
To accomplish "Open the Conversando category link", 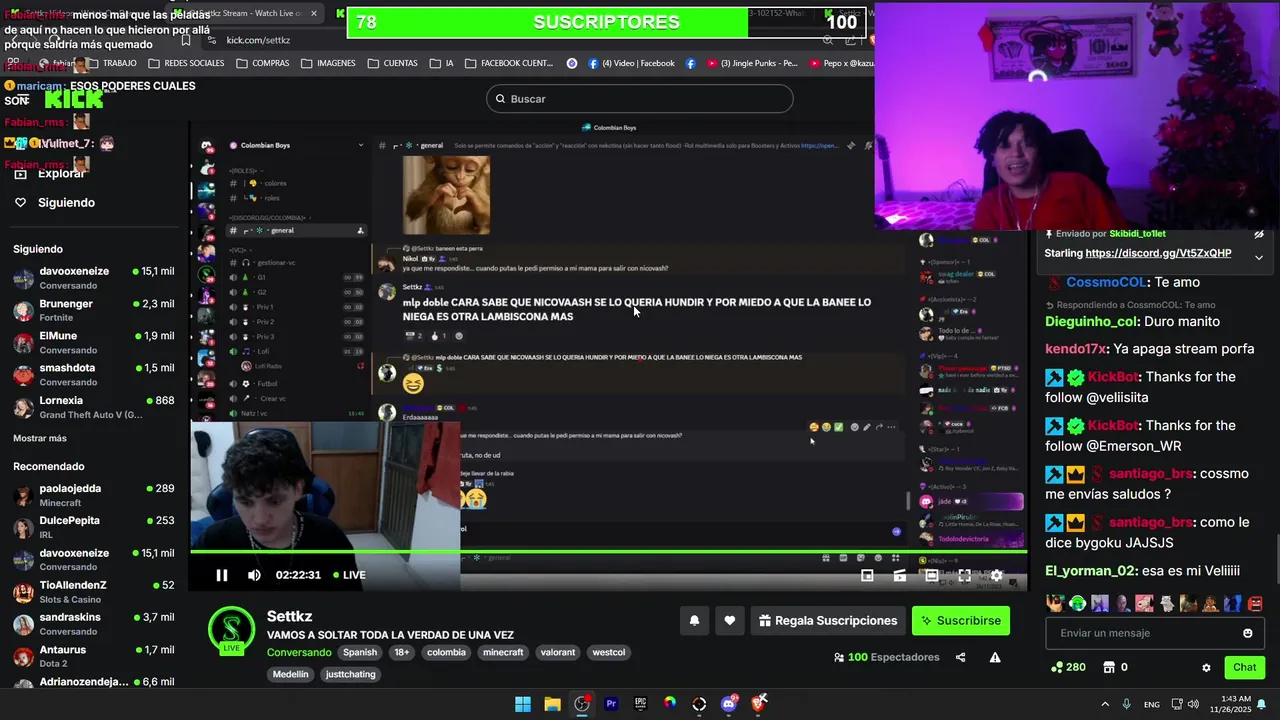I will click(x=299, y=652).
